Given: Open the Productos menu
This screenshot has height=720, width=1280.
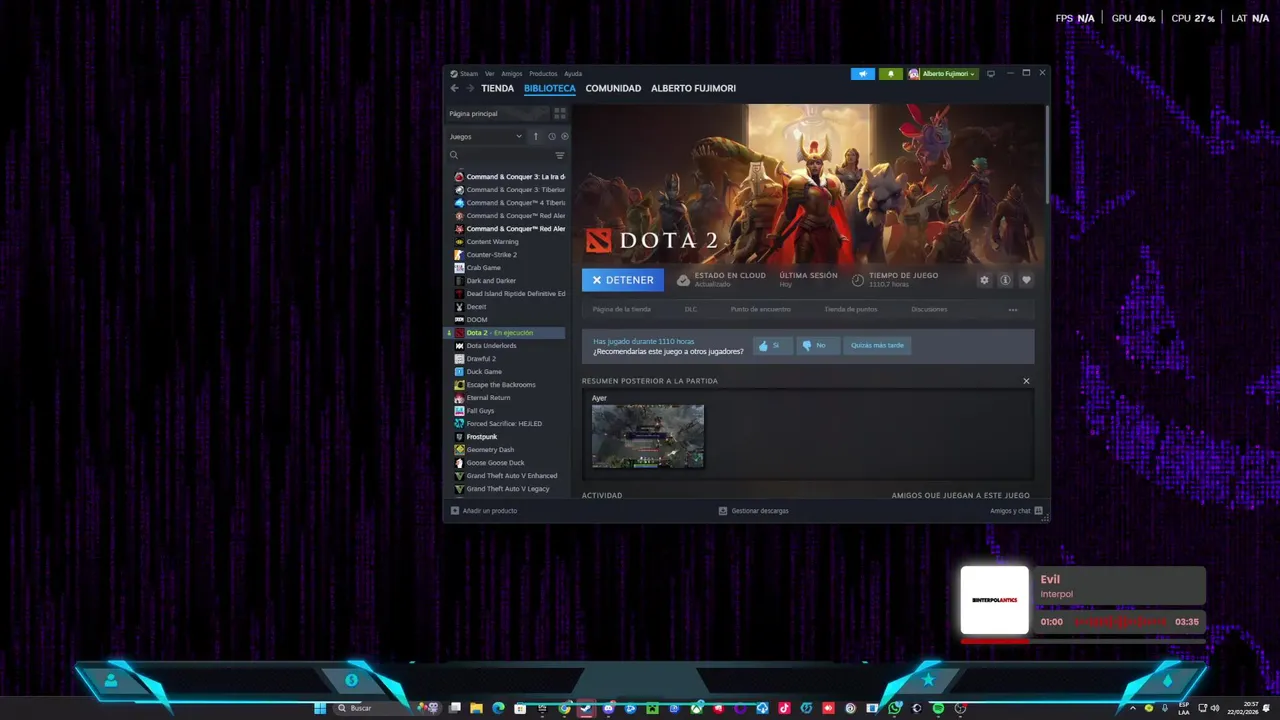Looking at the screenshot, I should [543, 74].
